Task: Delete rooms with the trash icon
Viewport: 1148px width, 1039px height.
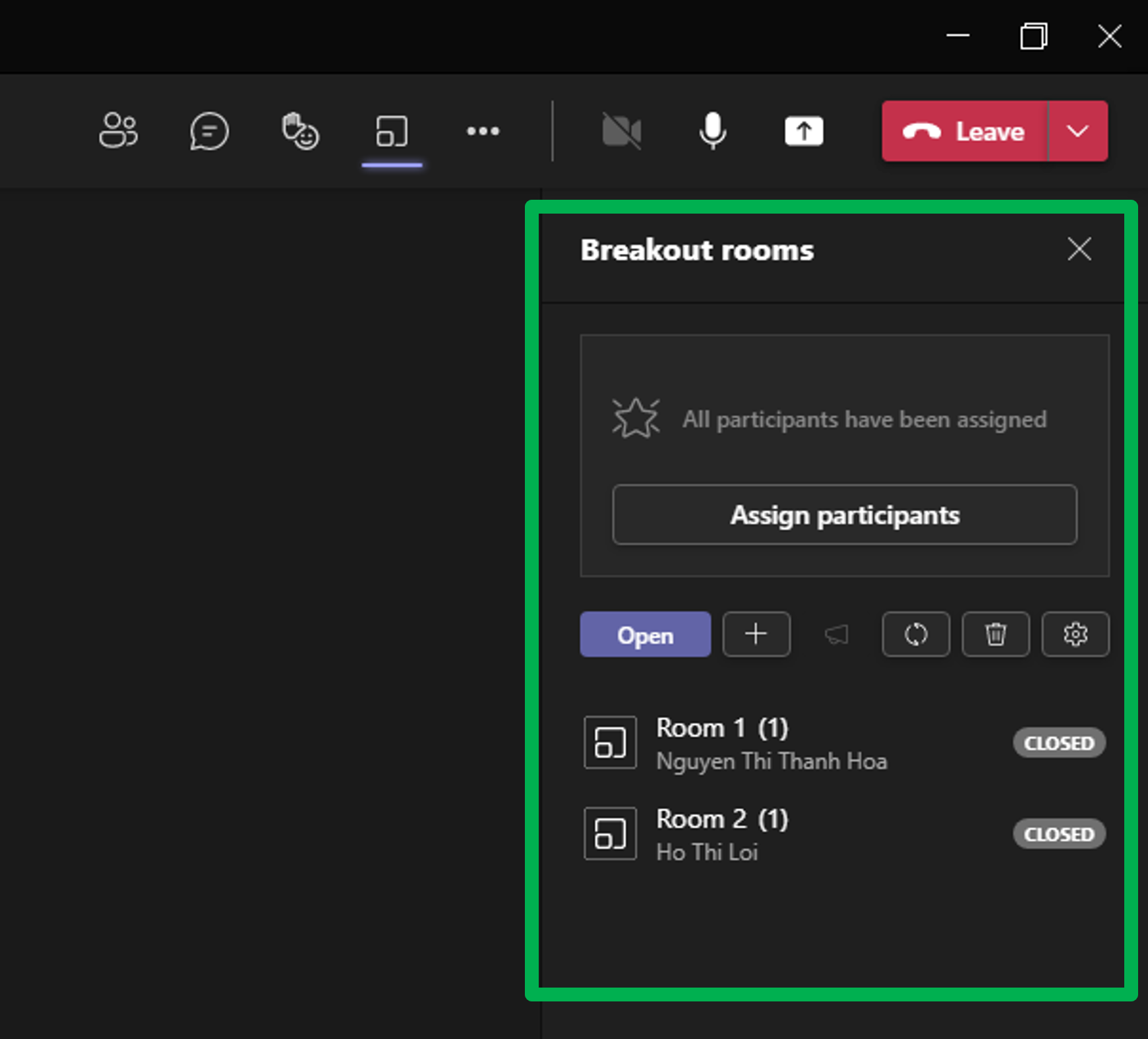Action: pos(995,634)
